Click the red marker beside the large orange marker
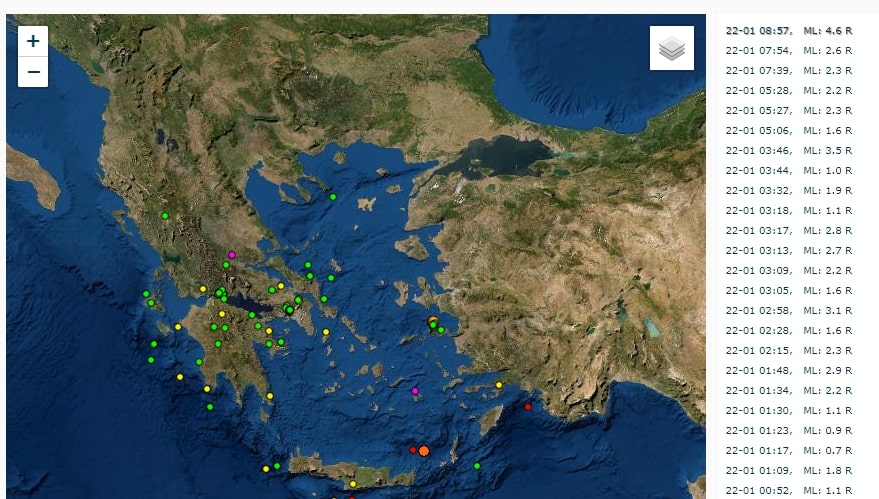This screenshot has width=879, height=499. click(x=413, y=450)
